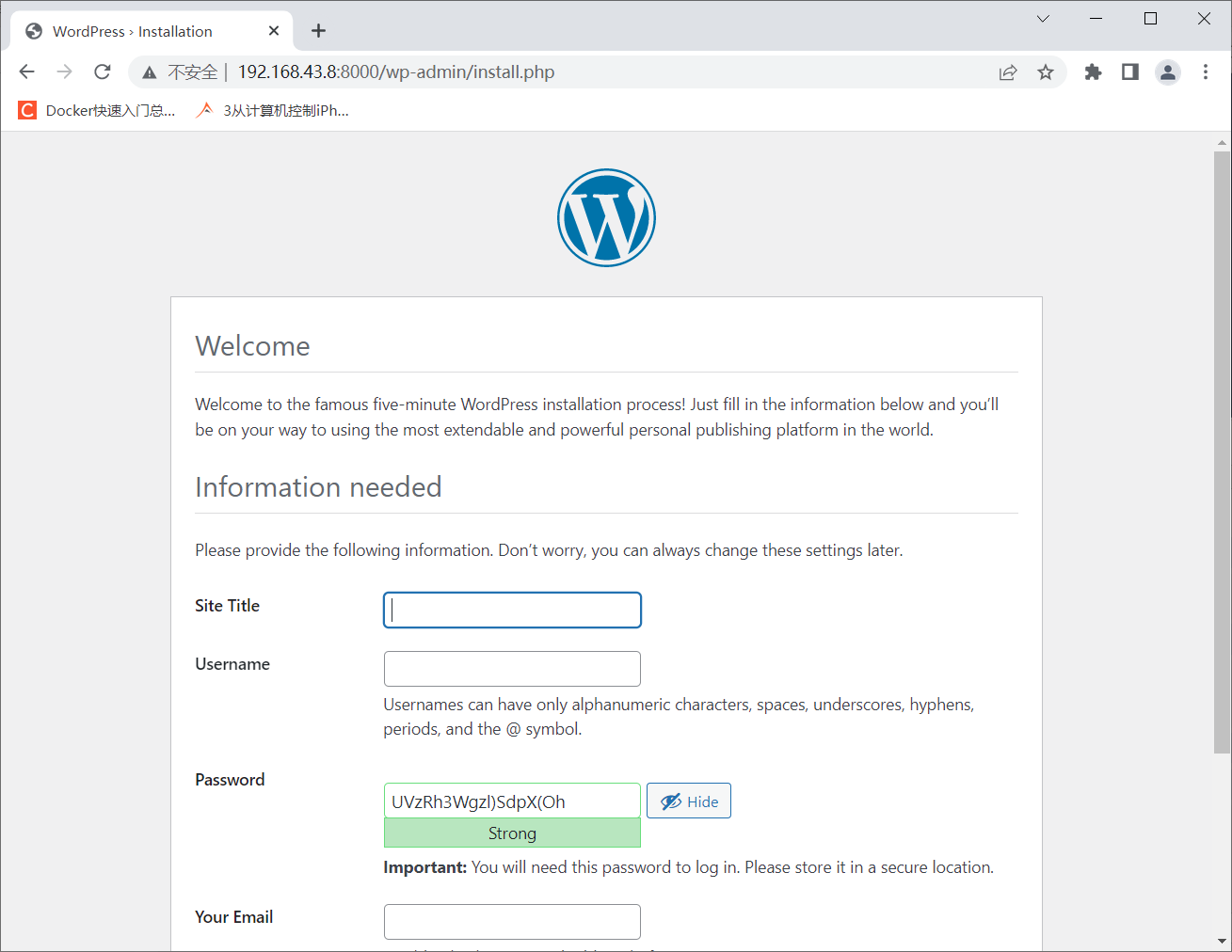The image size is (1232, 952).
Task: Click the scrollbar up arrow
Action: pyautogui.click(x=1222, y=143)
